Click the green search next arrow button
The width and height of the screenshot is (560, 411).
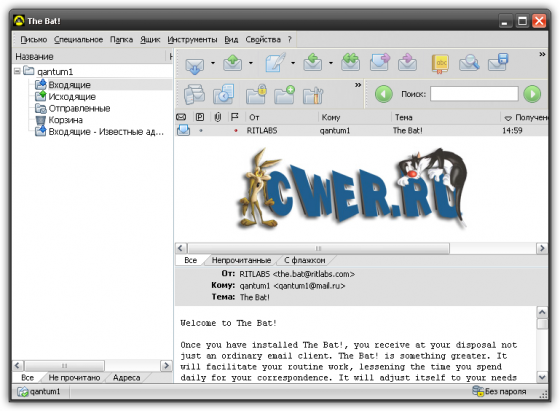532,94
